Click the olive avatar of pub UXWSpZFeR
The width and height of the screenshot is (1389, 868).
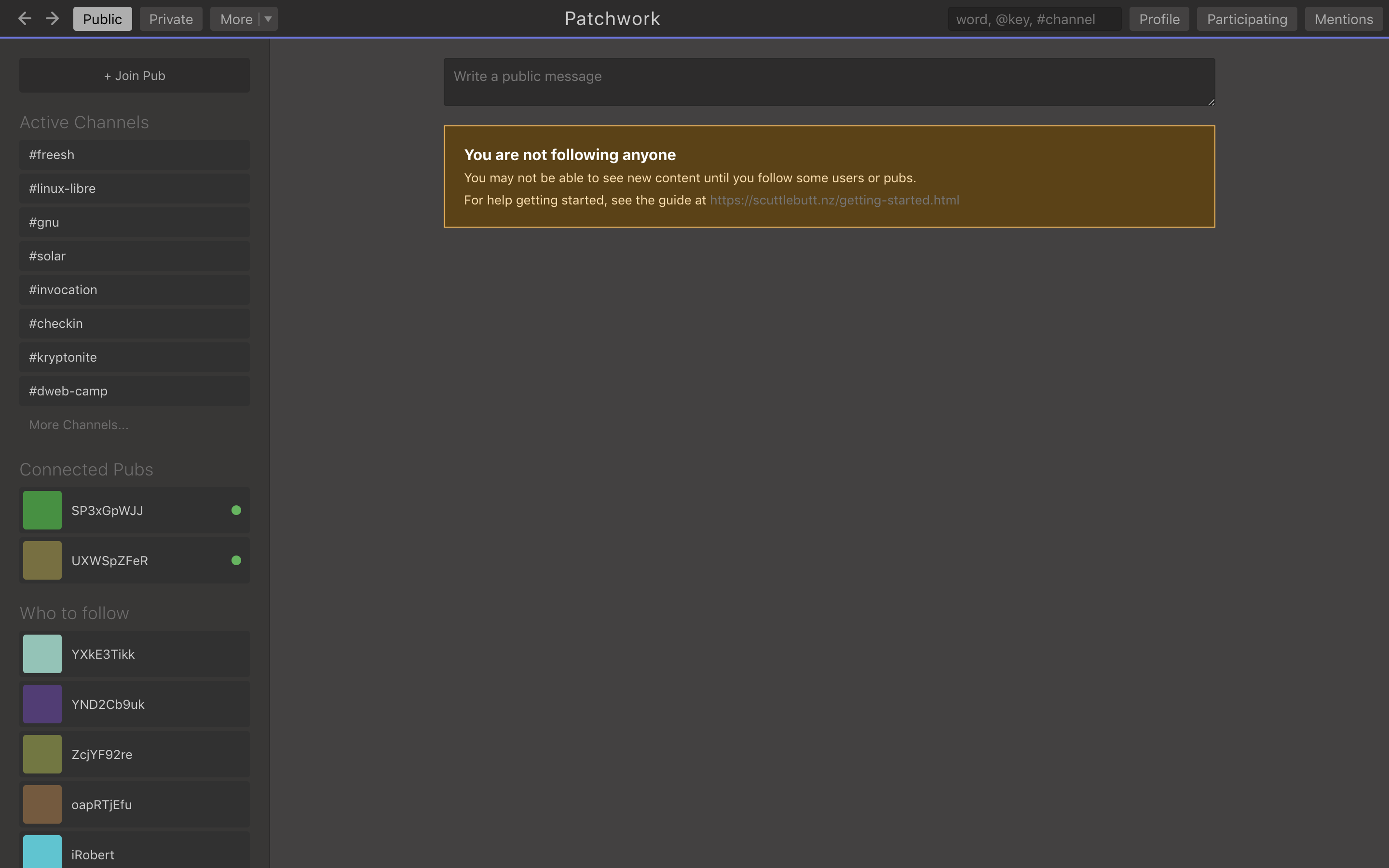42,560
